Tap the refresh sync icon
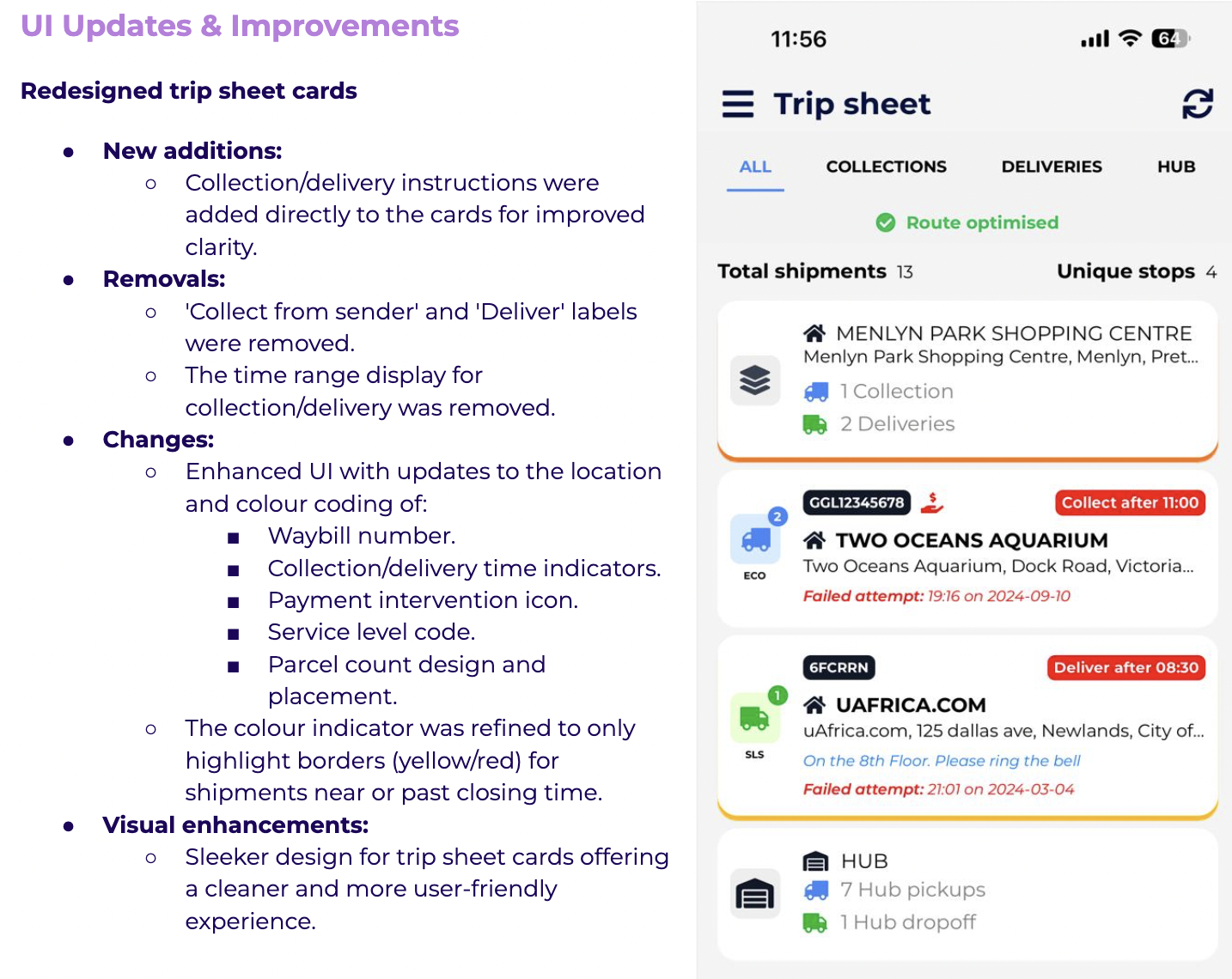 click(1198, 104)
